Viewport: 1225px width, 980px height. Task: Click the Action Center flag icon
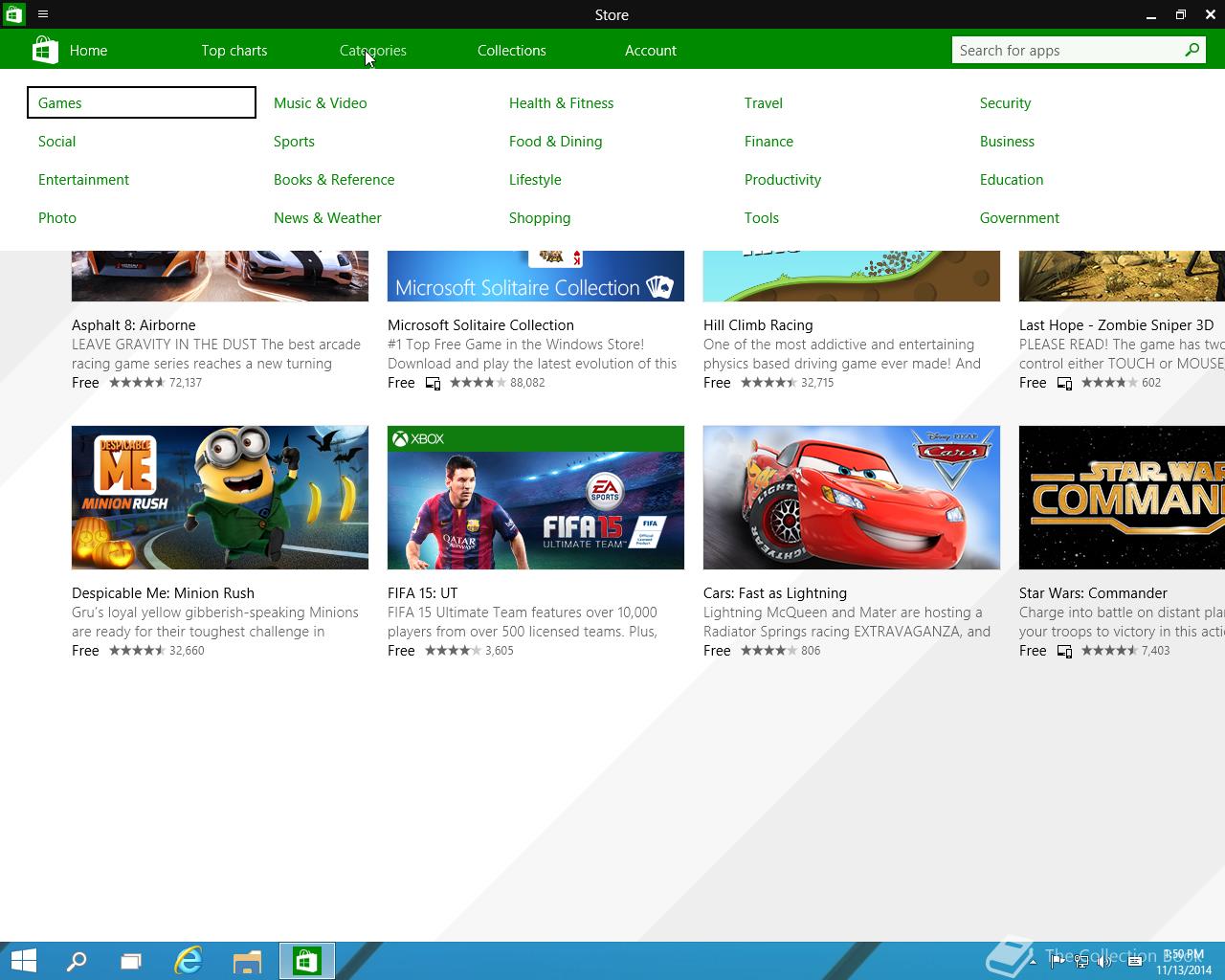click(x=1058, y=961)
